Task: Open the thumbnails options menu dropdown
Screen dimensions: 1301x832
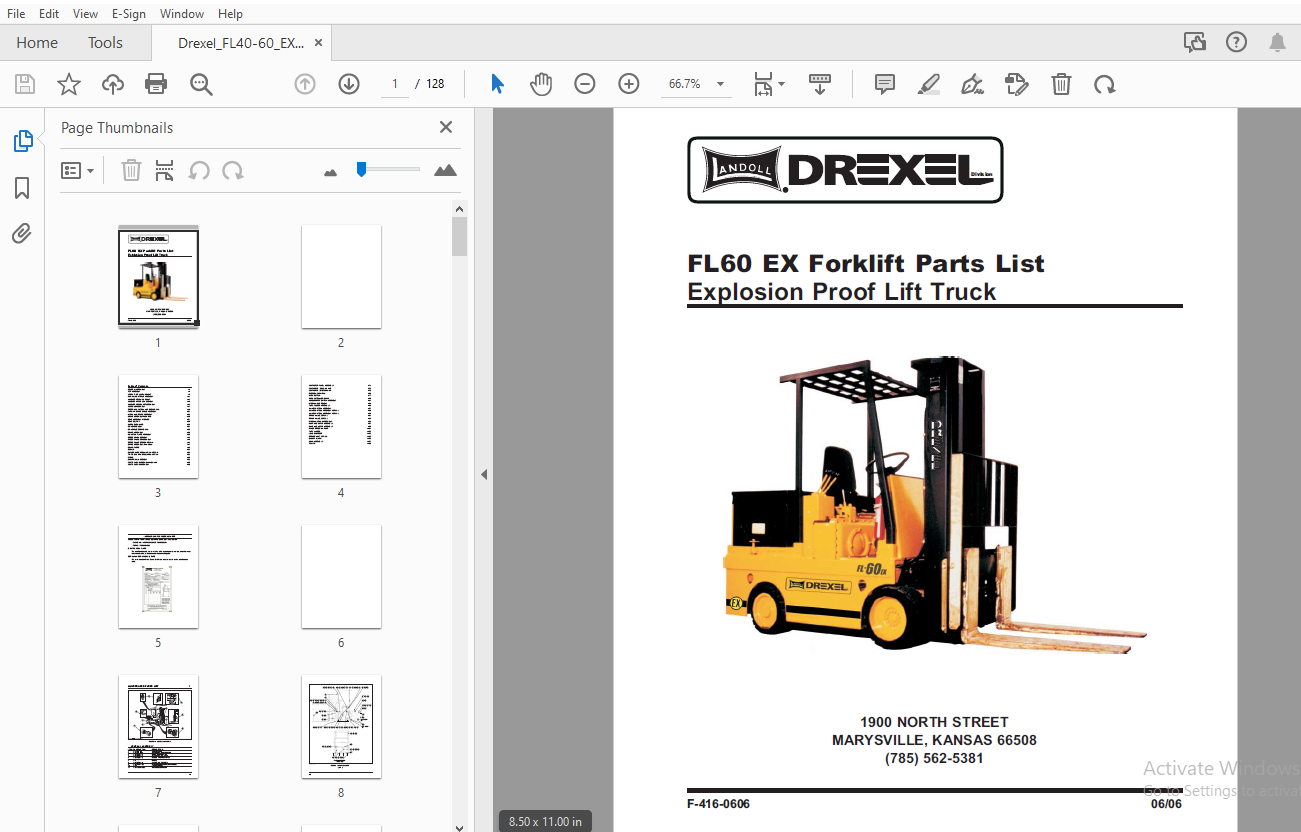Action: (78, 171)
